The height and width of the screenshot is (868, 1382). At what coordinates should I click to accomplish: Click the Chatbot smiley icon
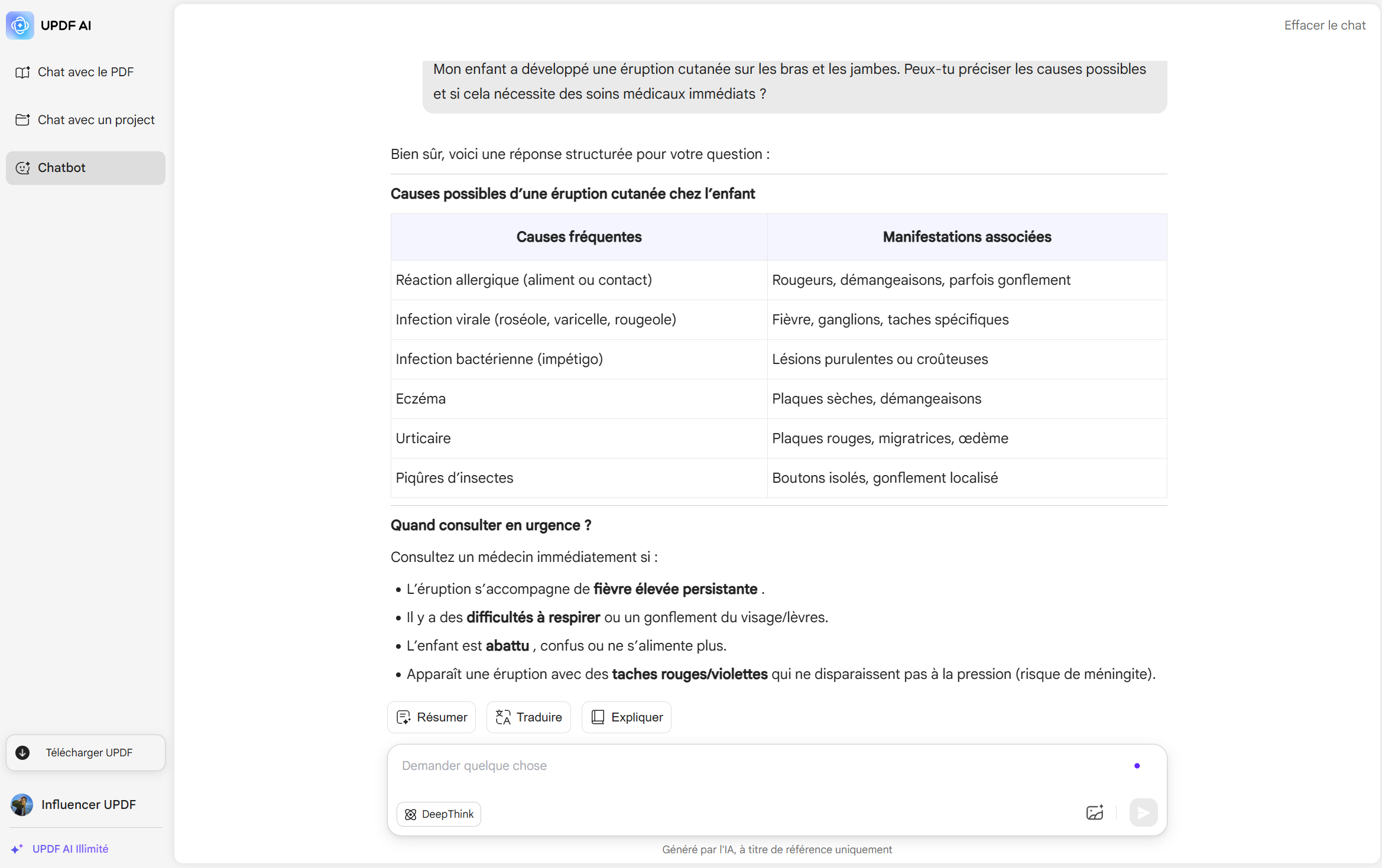click(22, 168)
